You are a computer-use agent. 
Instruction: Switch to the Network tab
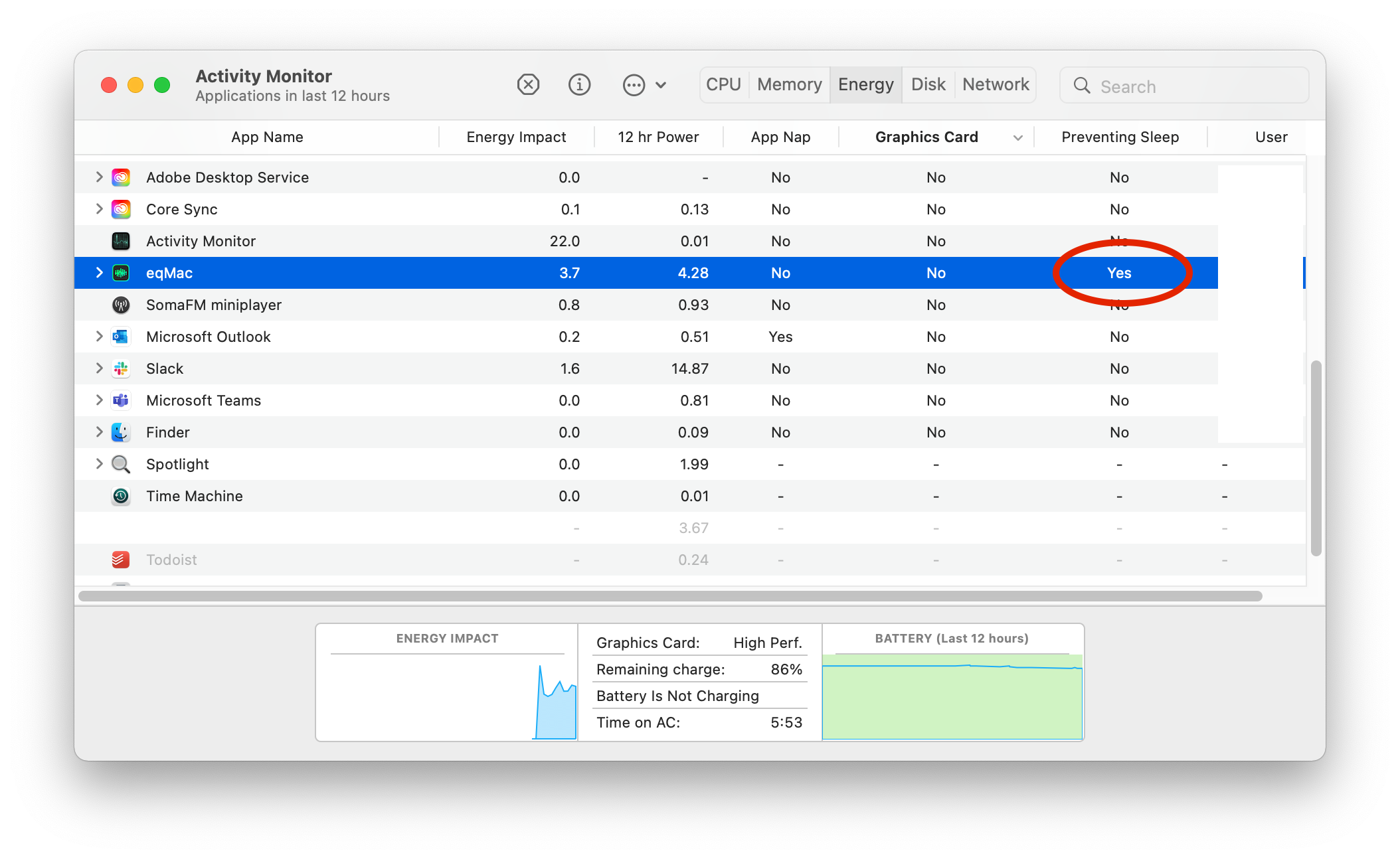pos(995,84)
